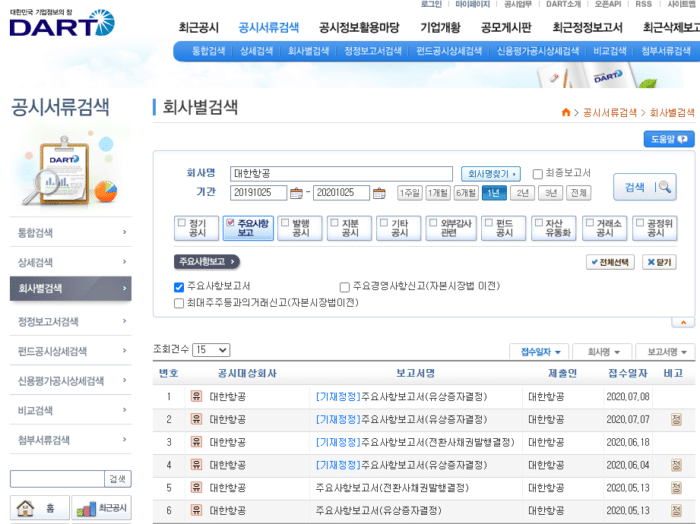Click the sidebar search input box
The image size is (700, 524).
click(x=57, y=479)
